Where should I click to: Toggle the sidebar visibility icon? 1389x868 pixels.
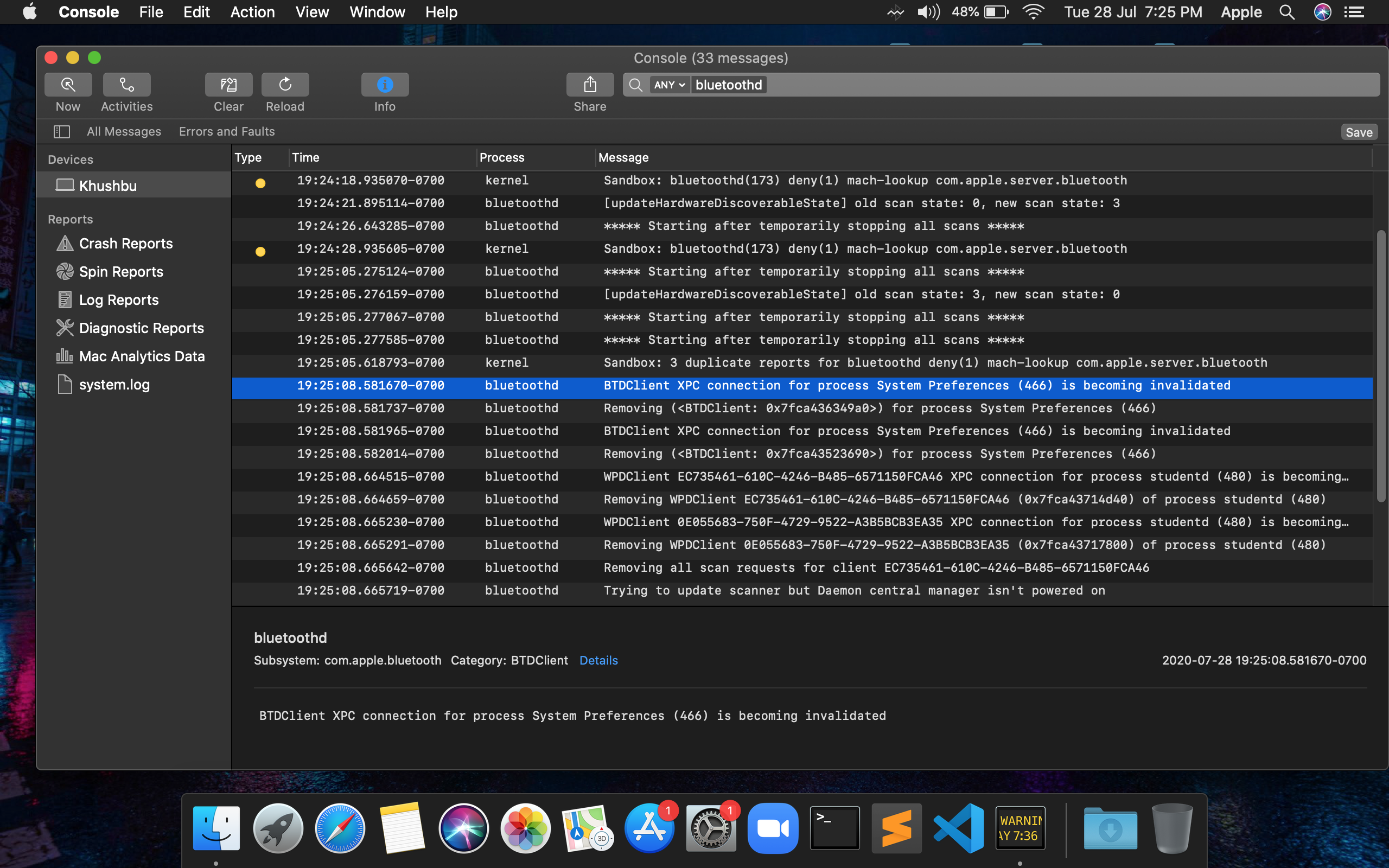tap(61, 132)
